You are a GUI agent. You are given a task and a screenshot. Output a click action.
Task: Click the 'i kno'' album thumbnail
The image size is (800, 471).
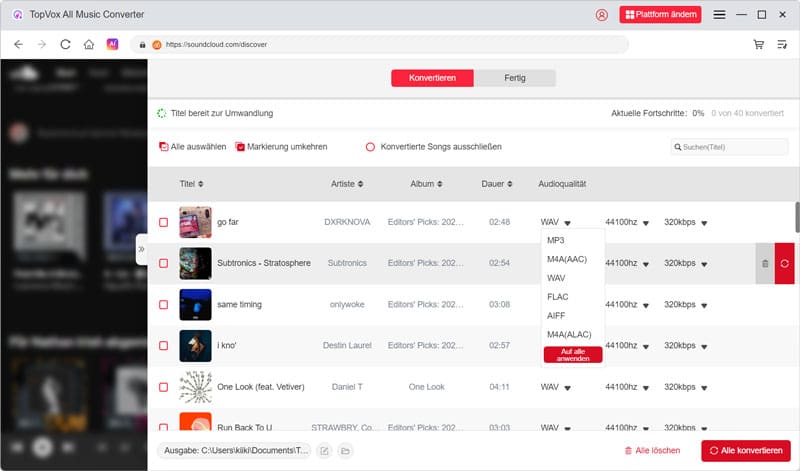195,345
